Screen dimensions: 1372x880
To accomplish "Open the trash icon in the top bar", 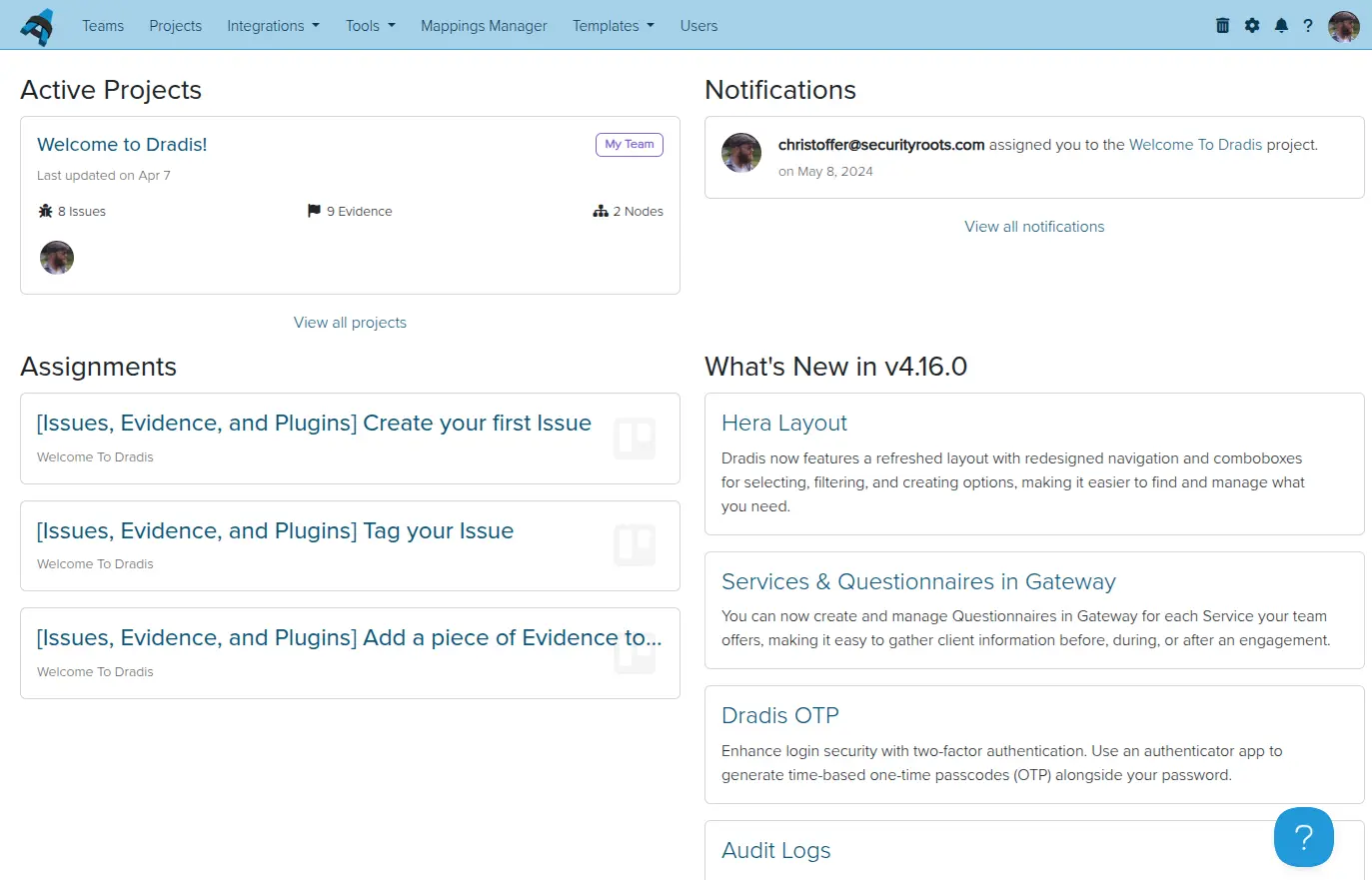I will click(x=1222, y=25).
